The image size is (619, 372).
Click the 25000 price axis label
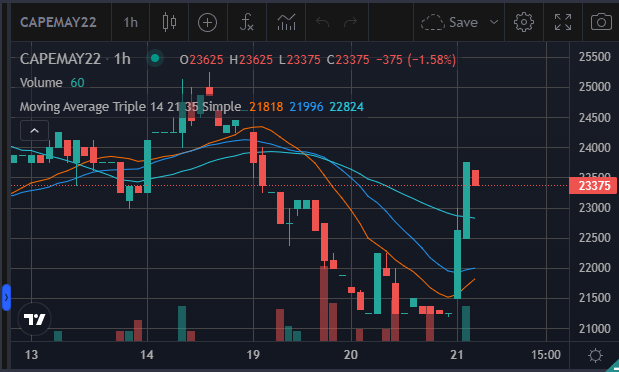click(595, 87)
